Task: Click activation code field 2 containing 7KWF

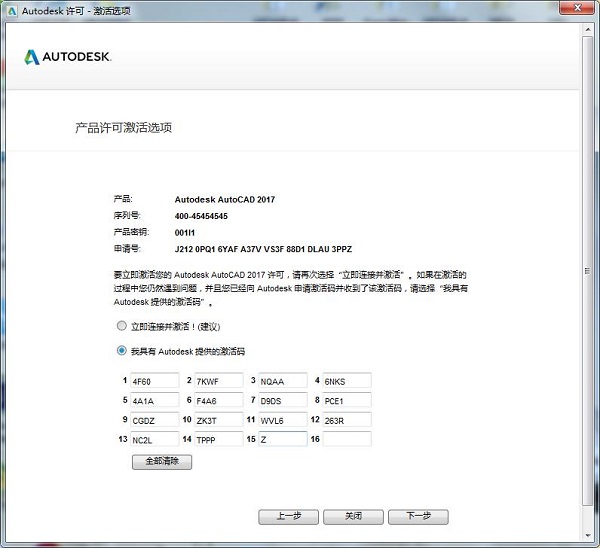Action: coord(218,381)
